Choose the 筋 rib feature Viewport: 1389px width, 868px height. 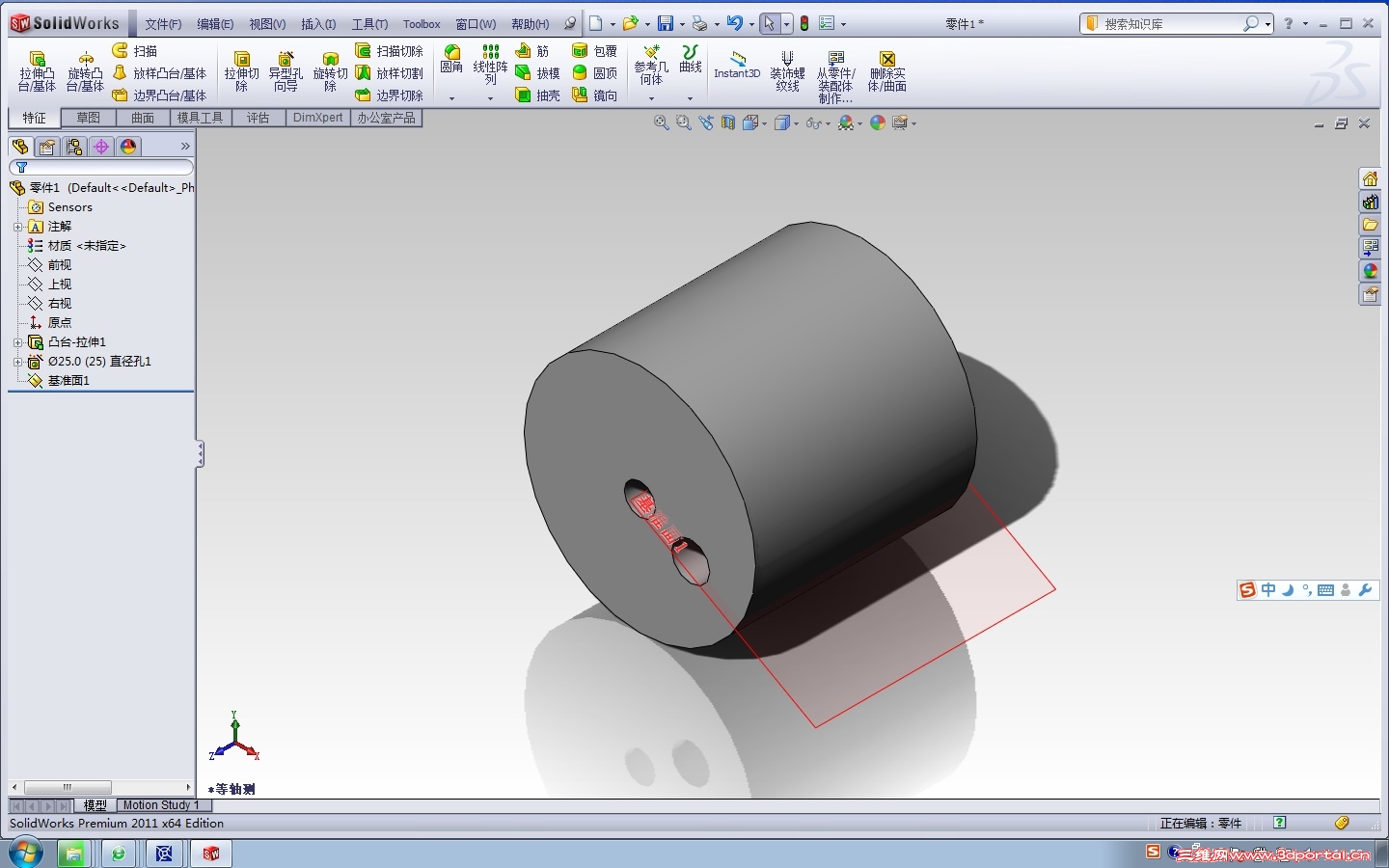coord(532,50)
